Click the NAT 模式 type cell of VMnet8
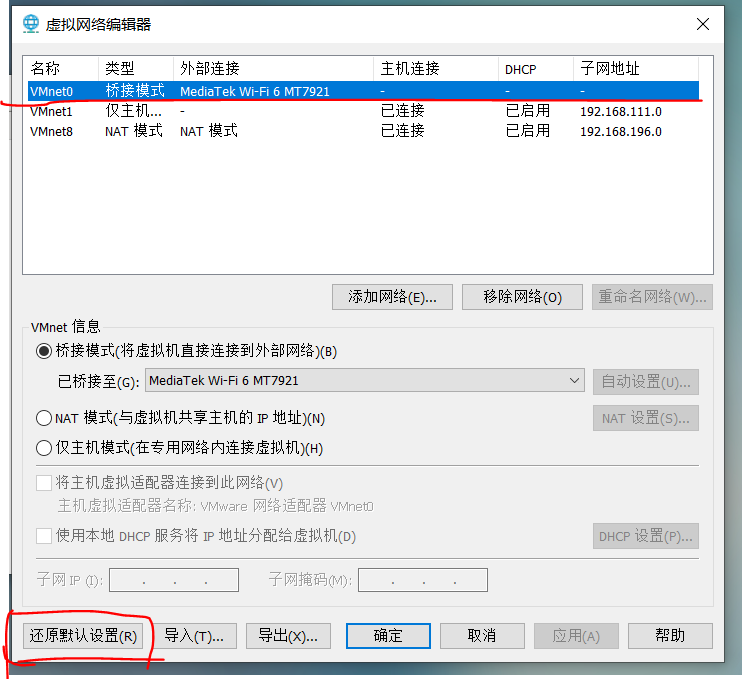This screenshot has height=679, width=742. (x=134, y=131)
